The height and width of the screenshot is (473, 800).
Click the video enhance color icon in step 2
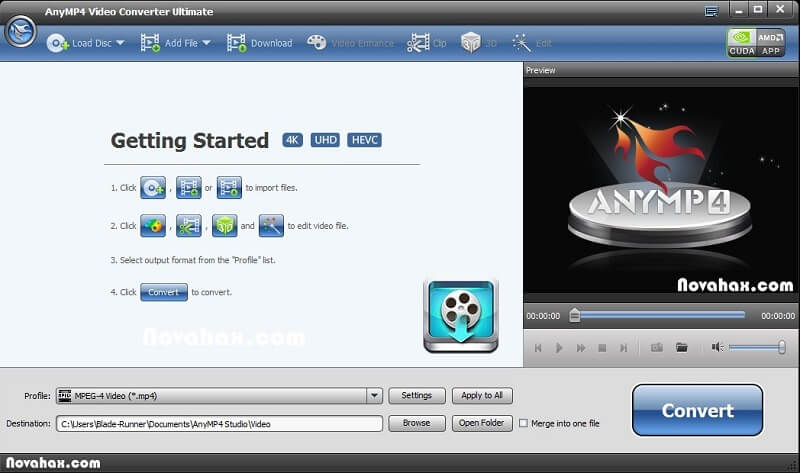coord(153,226)
